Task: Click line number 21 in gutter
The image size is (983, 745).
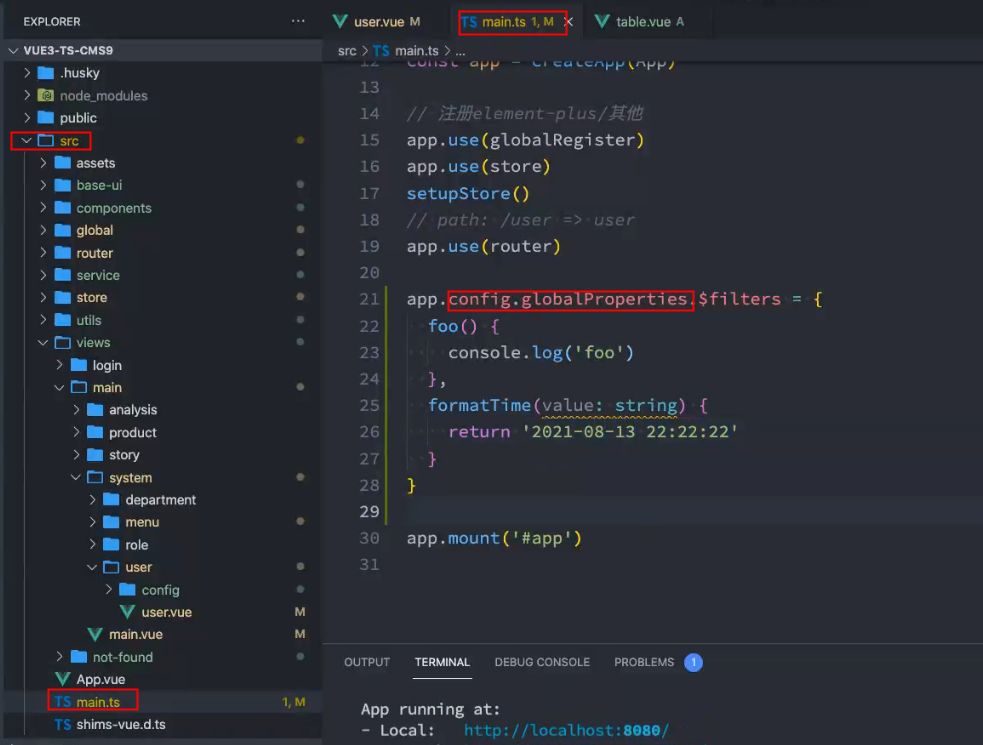Action: [x=369, y=299]
